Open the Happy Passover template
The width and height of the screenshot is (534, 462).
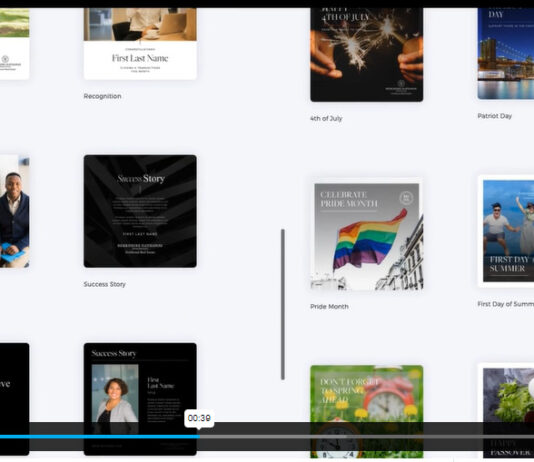(x=506, y=411)
